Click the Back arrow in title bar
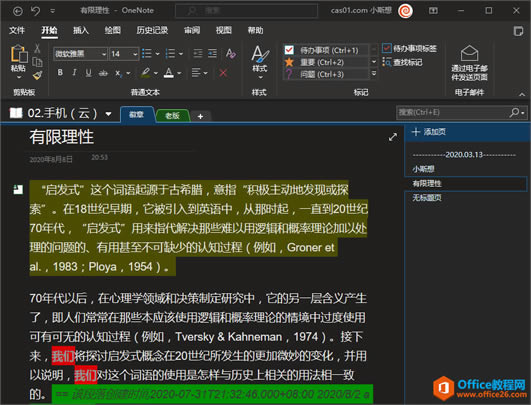Viewport: 531px width, 405px height. coord(18,11)
